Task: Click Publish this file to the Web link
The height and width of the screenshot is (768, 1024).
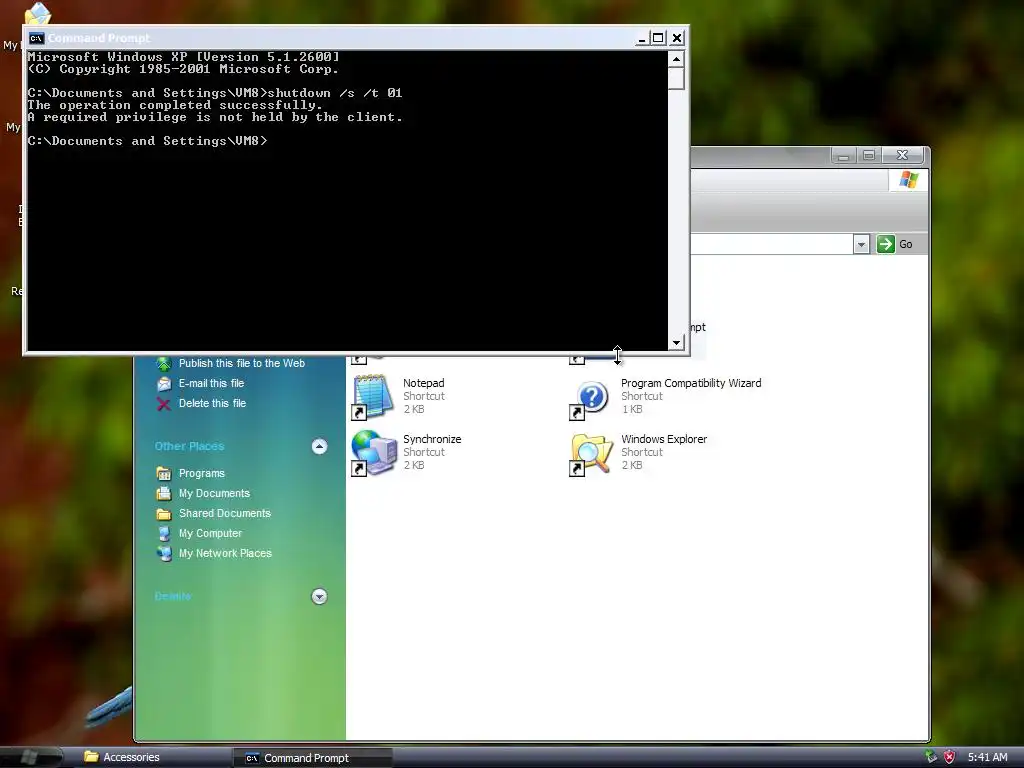Action: pos(242,363)
